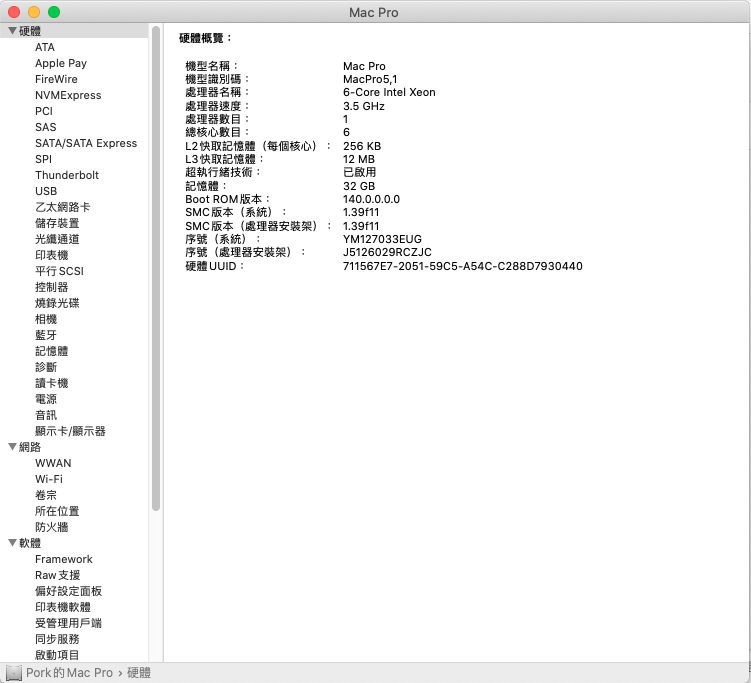Image resolution: width=751 pixels, height=683 pixels.
Task: Collapse the 軟體 section triangle
Action: (12, 543)
